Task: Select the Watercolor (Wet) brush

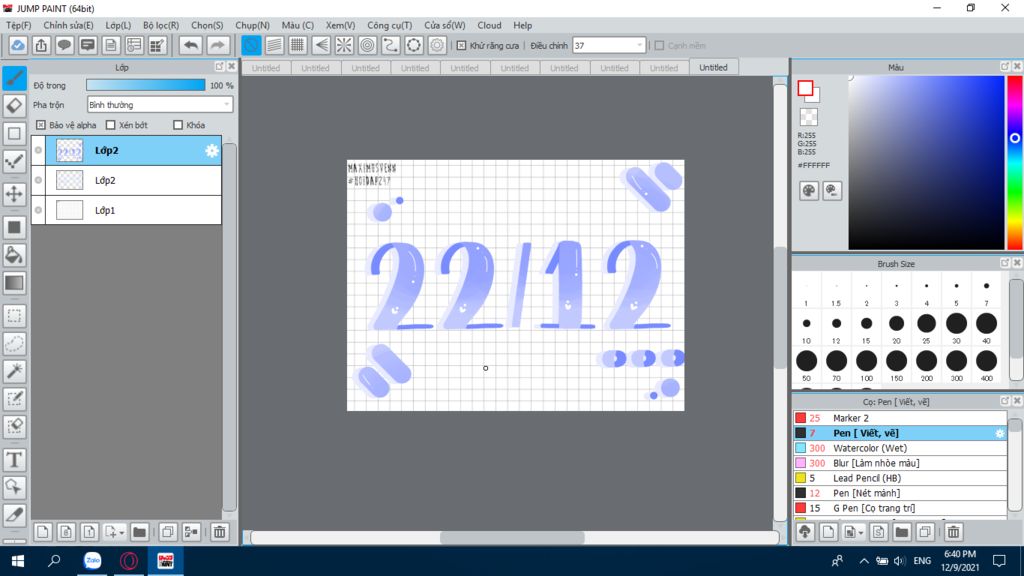Action: point(900,448)
